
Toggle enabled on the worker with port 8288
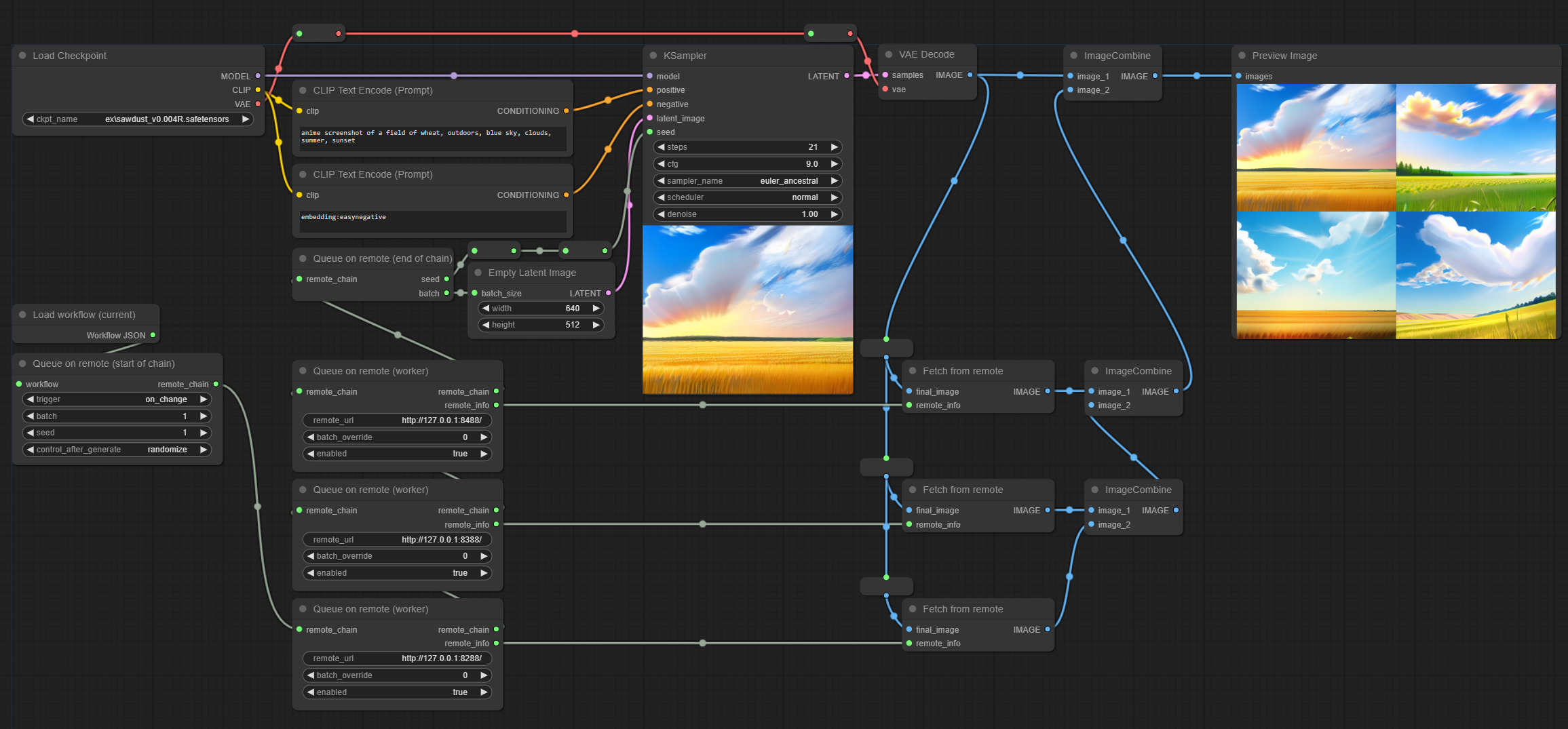tap(397, 692)
